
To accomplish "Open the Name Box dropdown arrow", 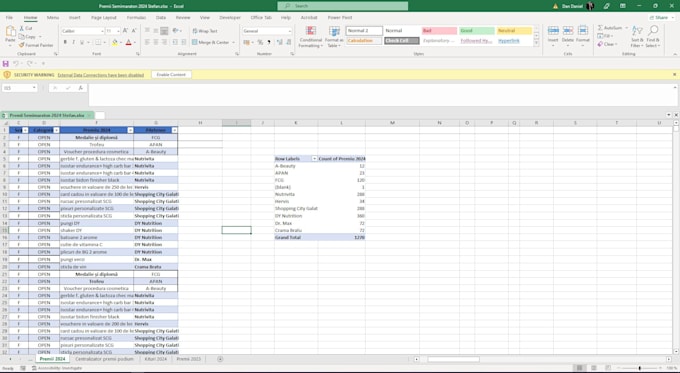I will (x=34, y=88).
